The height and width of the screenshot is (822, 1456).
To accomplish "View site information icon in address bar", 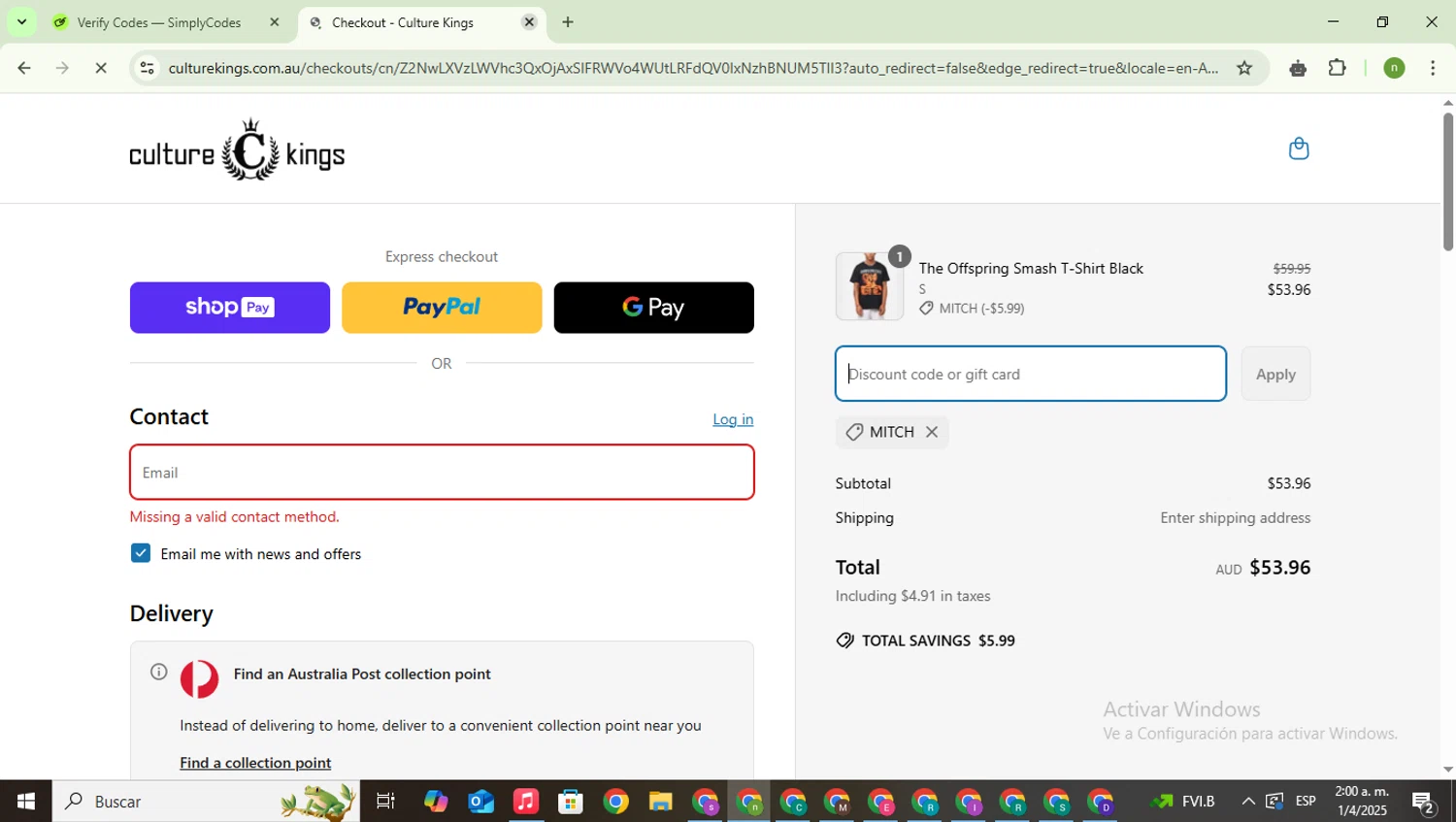I will click(147, 68).
